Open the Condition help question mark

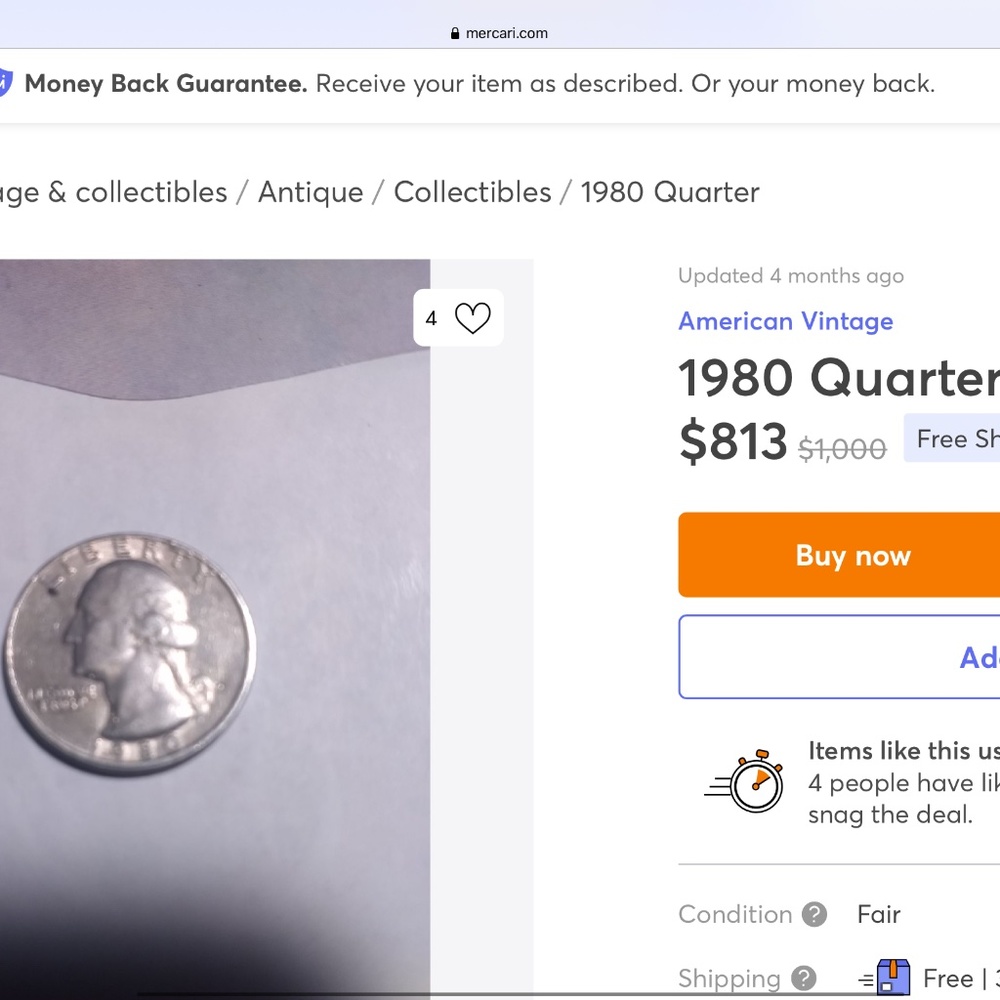tap(815, 914)
